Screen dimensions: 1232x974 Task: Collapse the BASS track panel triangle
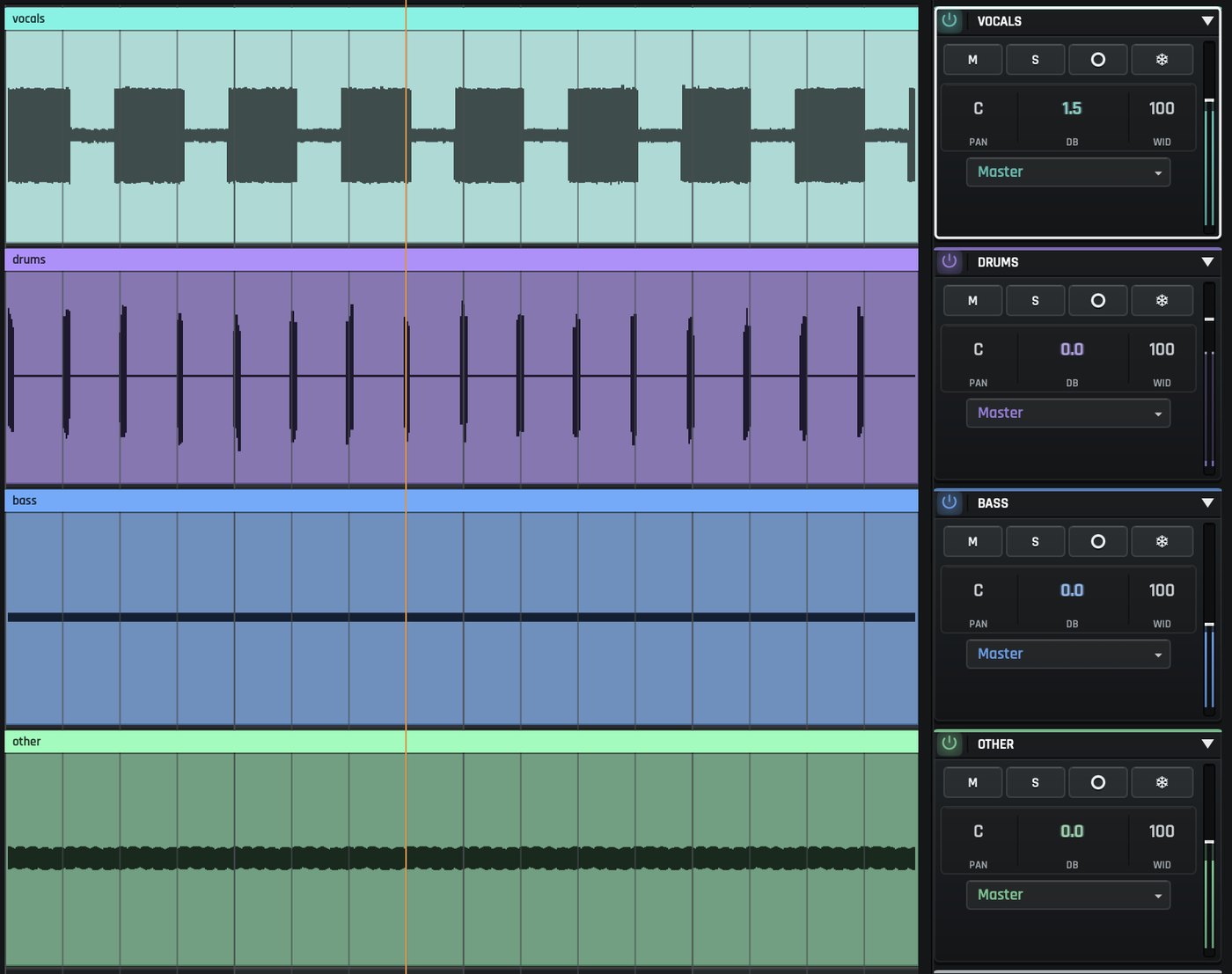1207,503
